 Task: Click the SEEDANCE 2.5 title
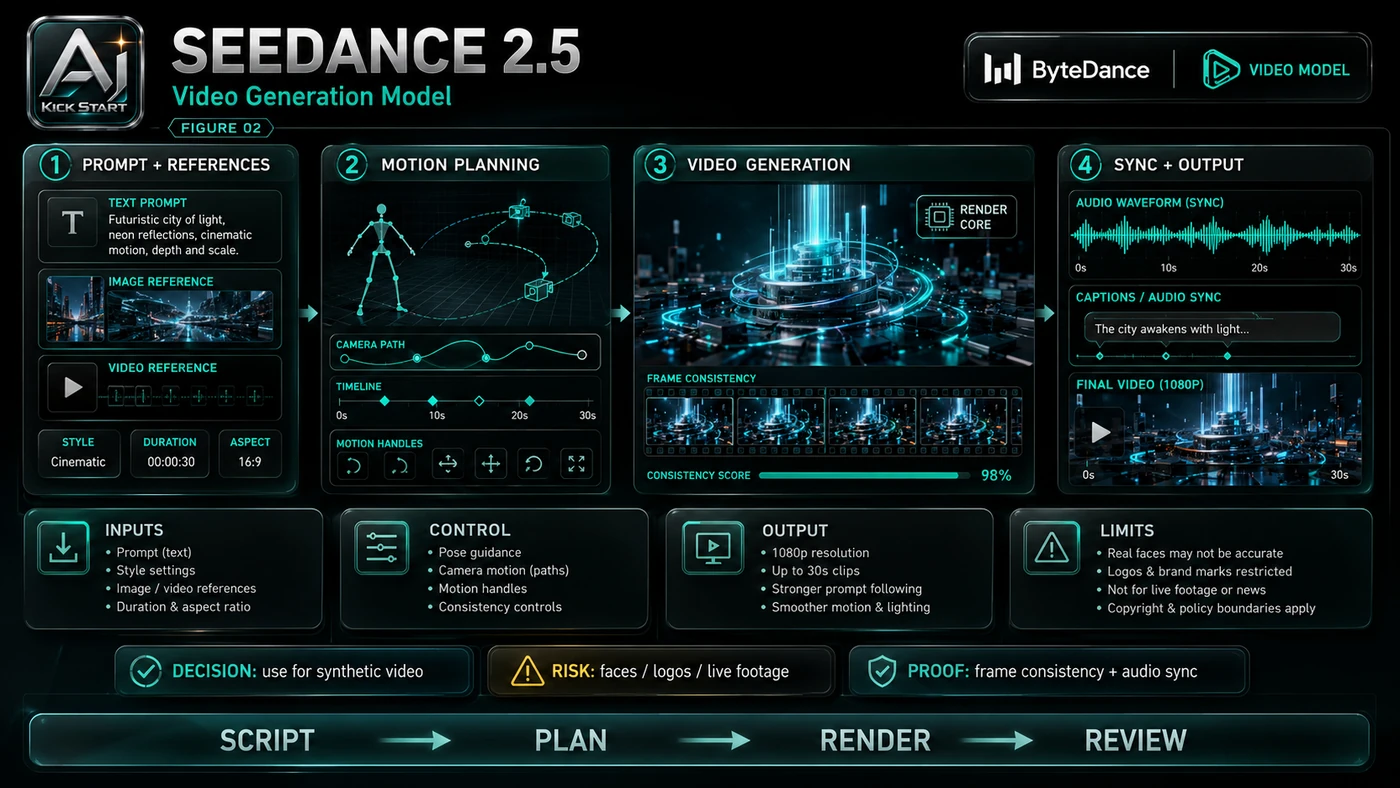pos(376,51)
